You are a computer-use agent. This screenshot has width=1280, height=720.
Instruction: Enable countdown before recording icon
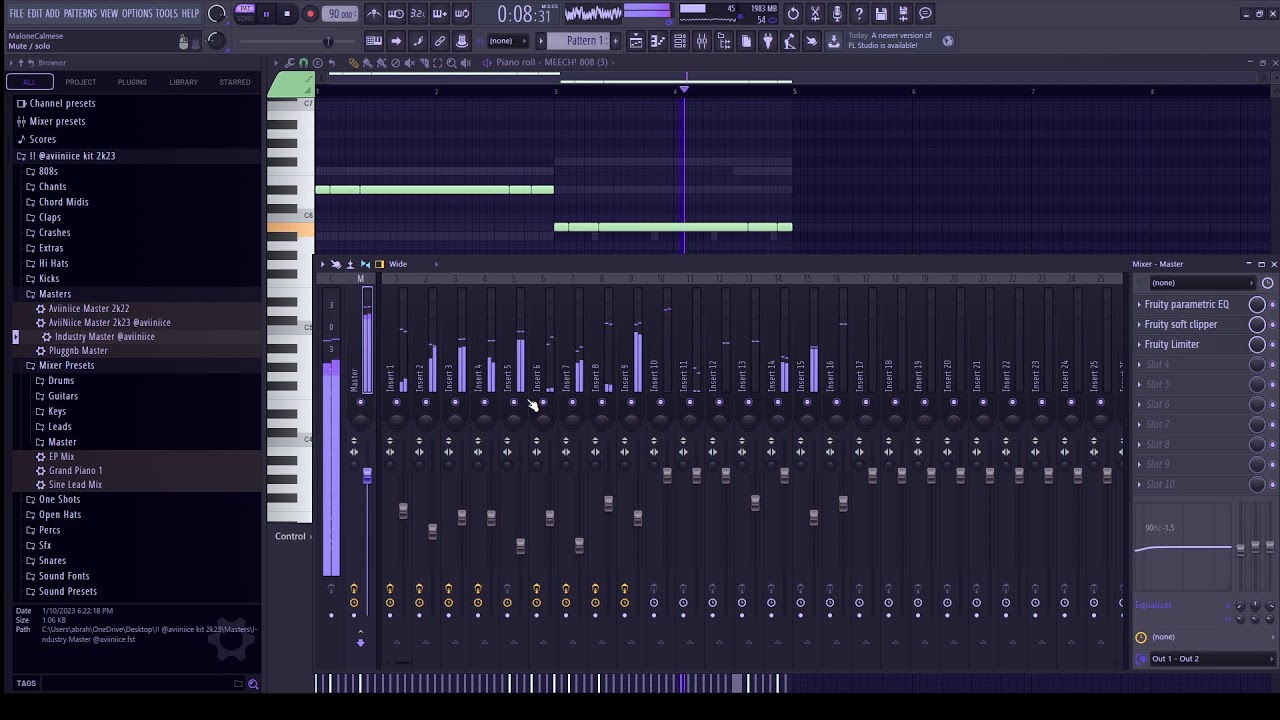click(418, 14)
